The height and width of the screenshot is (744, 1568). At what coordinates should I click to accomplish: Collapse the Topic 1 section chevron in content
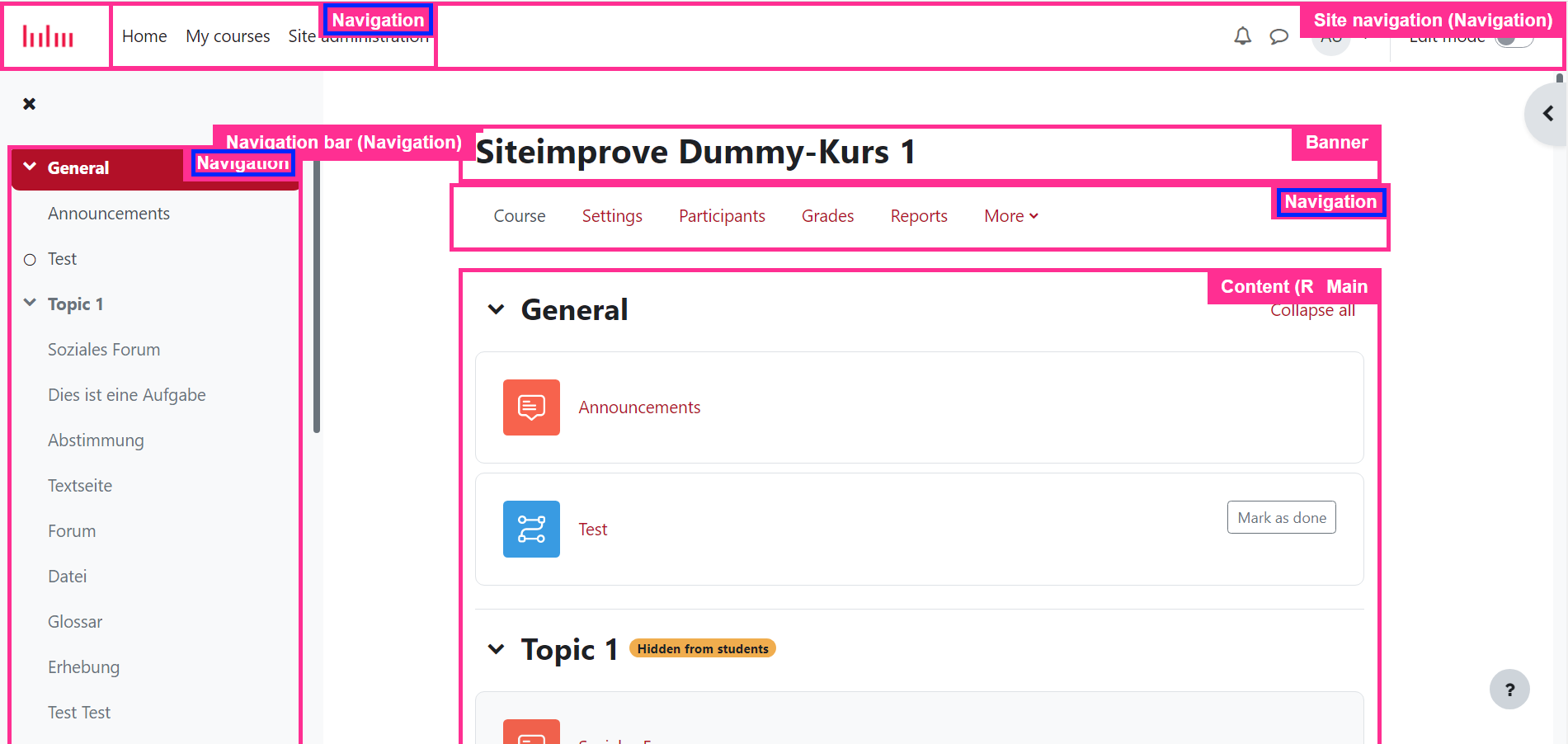coord(496,649)
